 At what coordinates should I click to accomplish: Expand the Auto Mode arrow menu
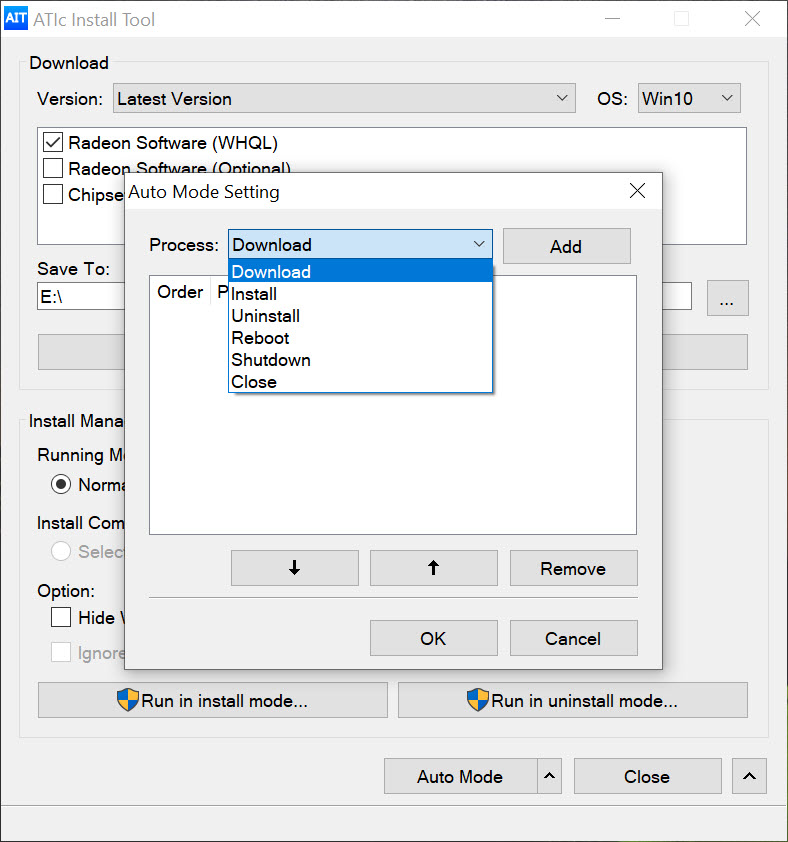549,776
